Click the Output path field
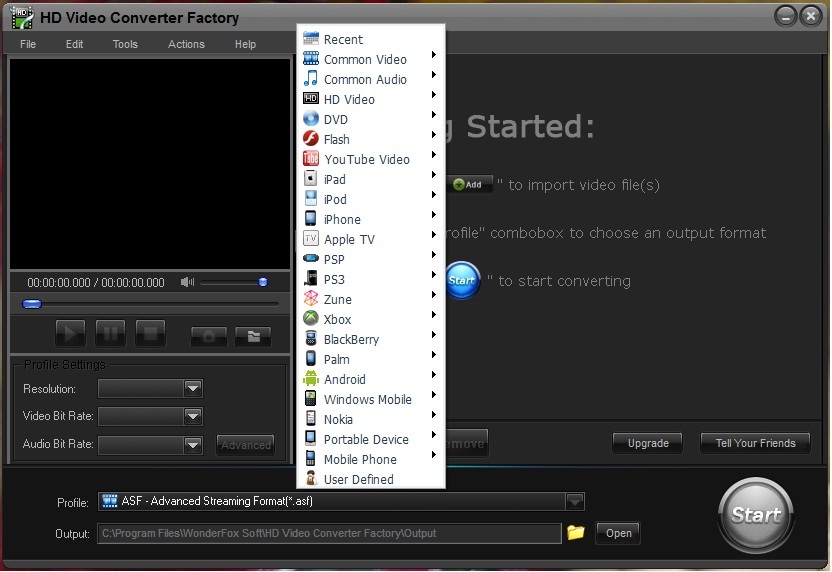The width and height of the screenshot is (832, 572). click(x=329, y=533)
